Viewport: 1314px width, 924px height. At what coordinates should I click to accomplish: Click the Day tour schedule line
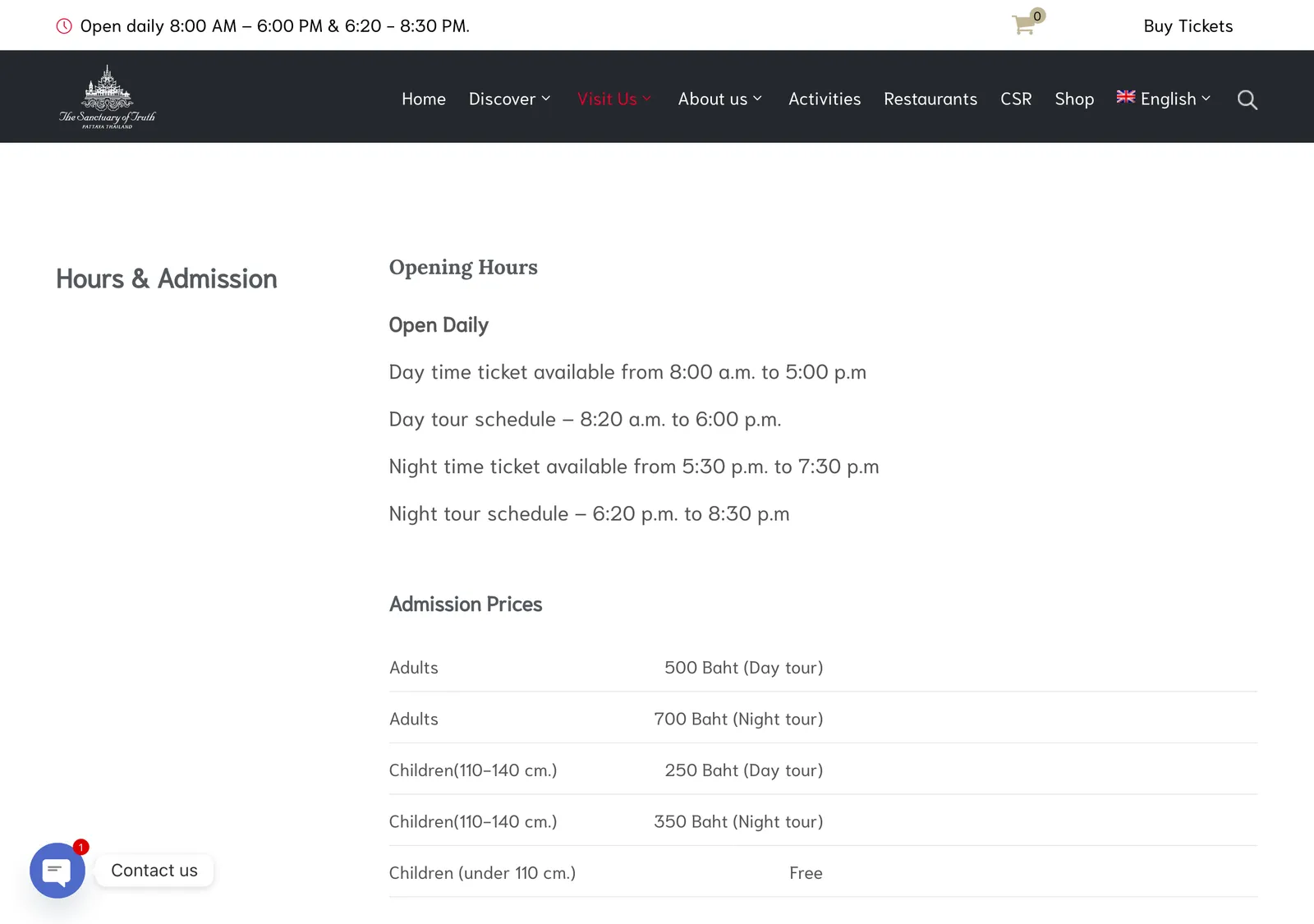[x=585, y=420]
